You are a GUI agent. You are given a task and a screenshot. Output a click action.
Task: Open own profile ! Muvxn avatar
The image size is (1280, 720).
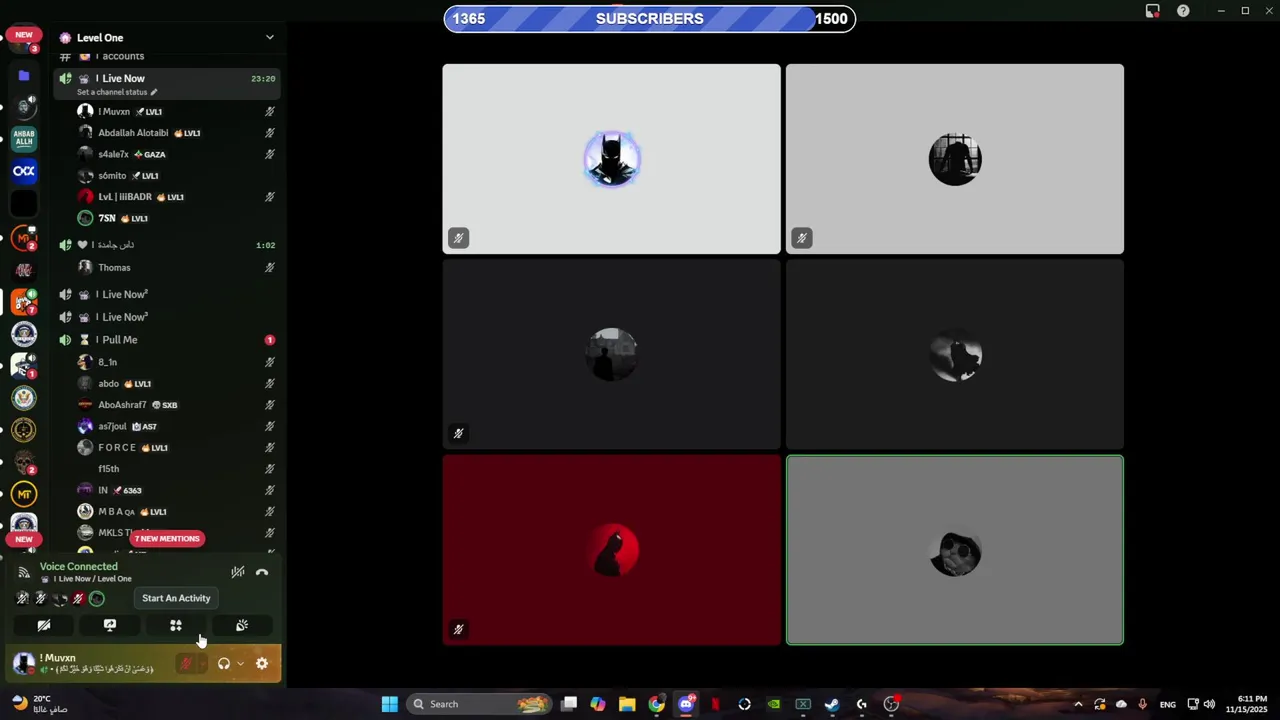[24, 663]
